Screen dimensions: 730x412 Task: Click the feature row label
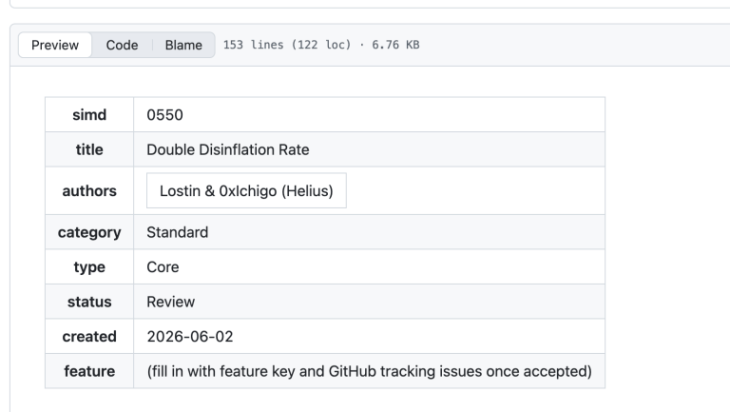pos(89,371)
